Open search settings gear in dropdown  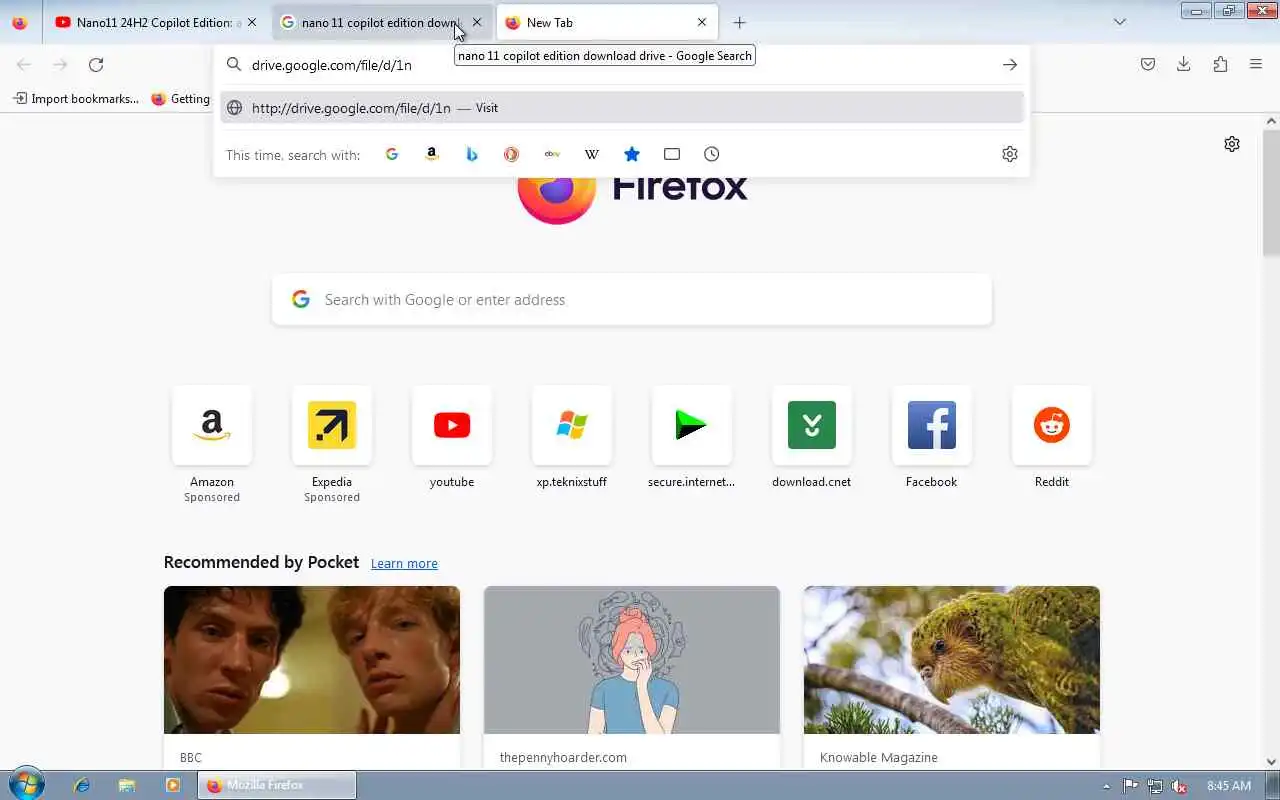[1010, 154]
